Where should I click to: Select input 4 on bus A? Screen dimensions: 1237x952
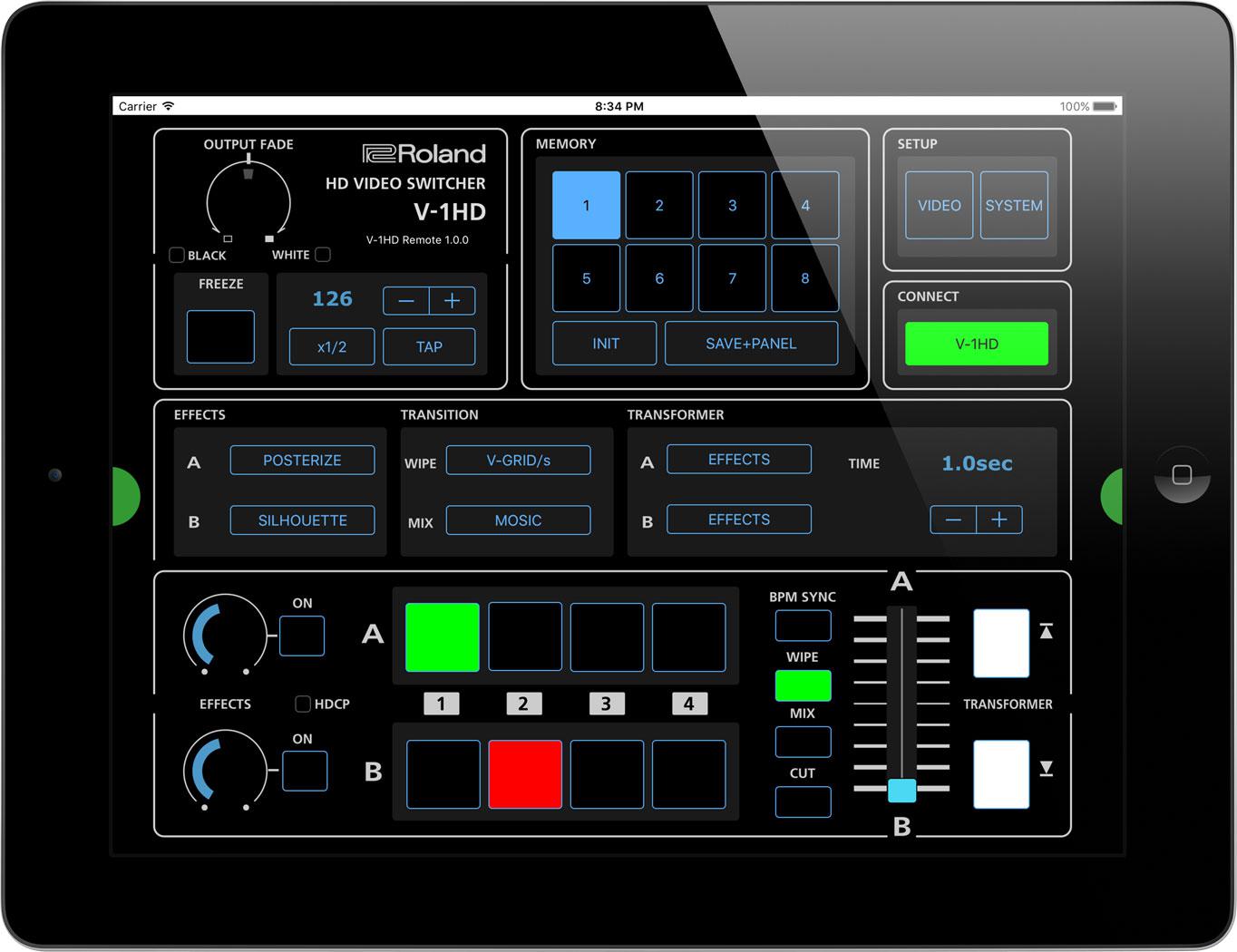(689, 637)
